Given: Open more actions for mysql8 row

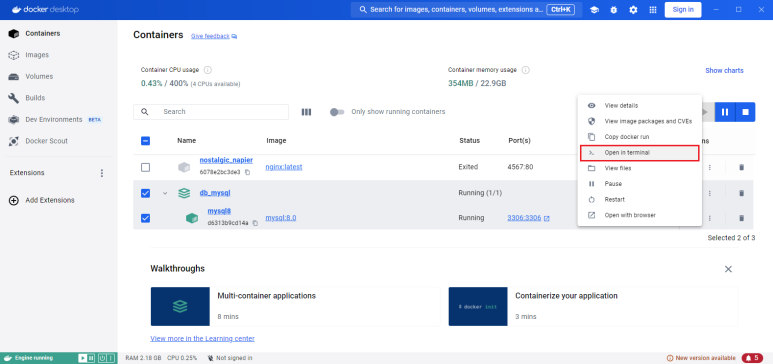Looking at the screenshot, I should click(x=710, y=218).
